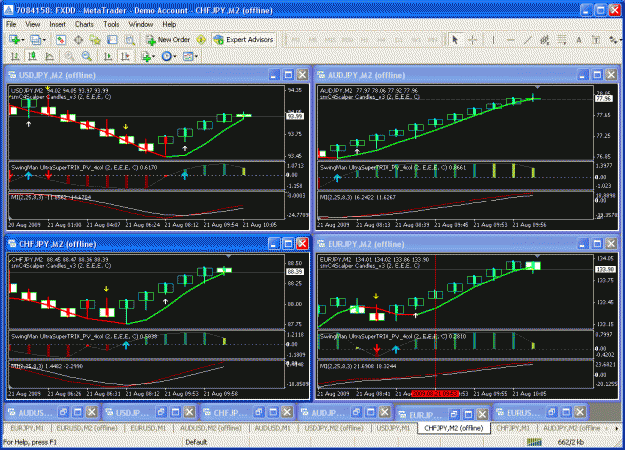Open the Window menu

[141, 24]
